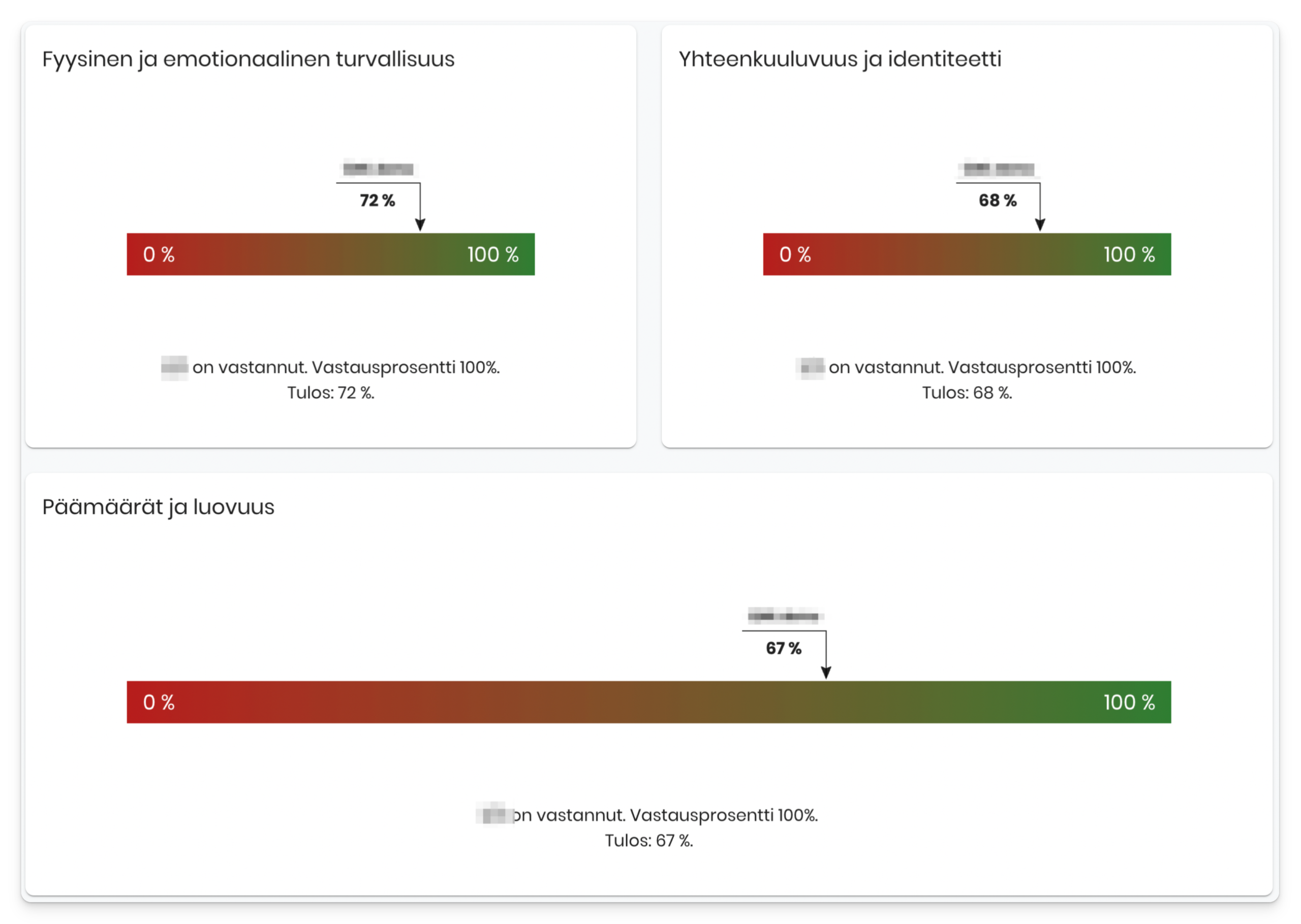The height and width of the screenshot is (924, 1301).
Task: Click the bold "67 %" value label
Action: [x=783, y=648]
